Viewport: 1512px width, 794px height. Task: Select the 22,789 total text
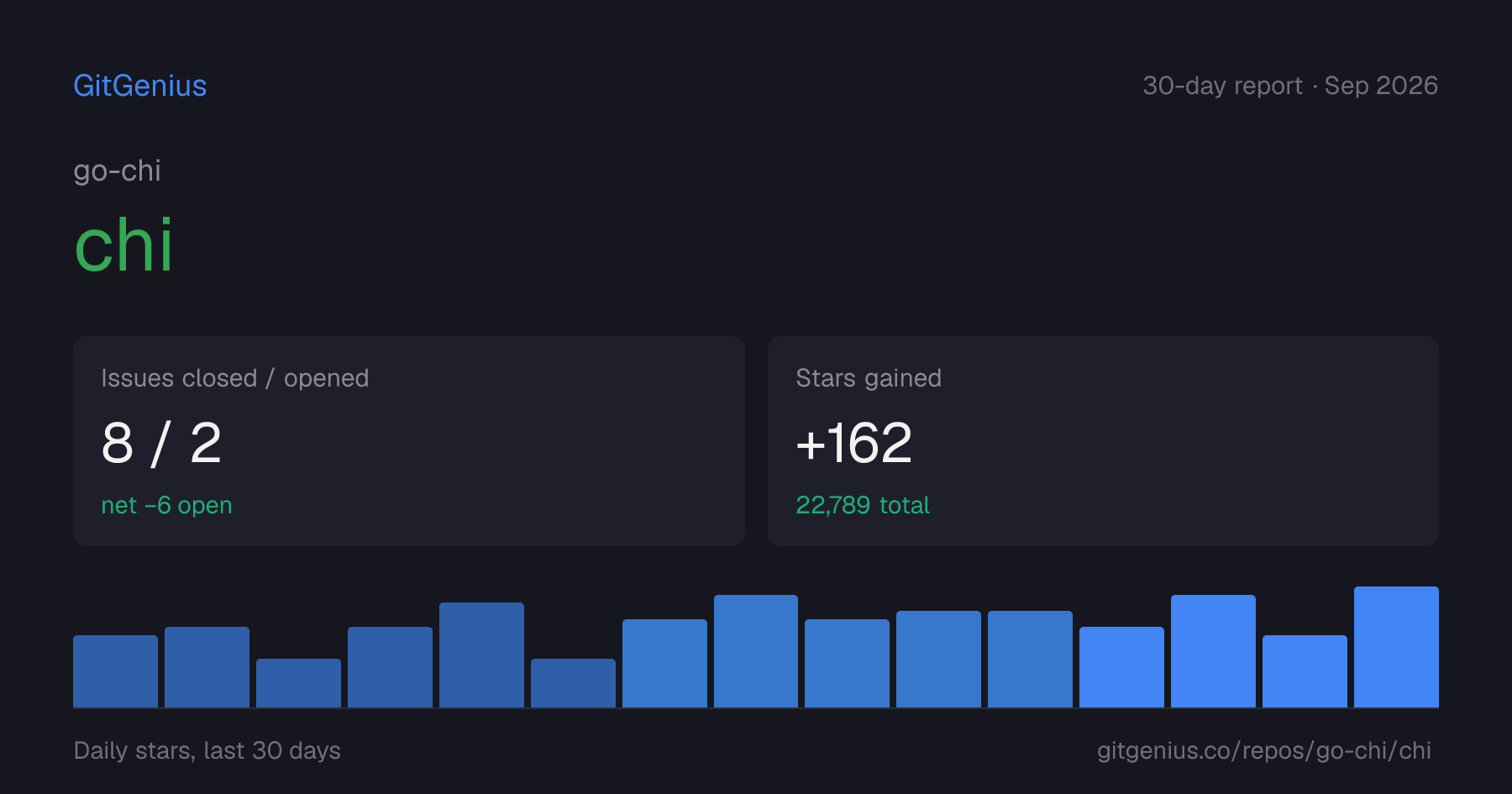point(863,505)
